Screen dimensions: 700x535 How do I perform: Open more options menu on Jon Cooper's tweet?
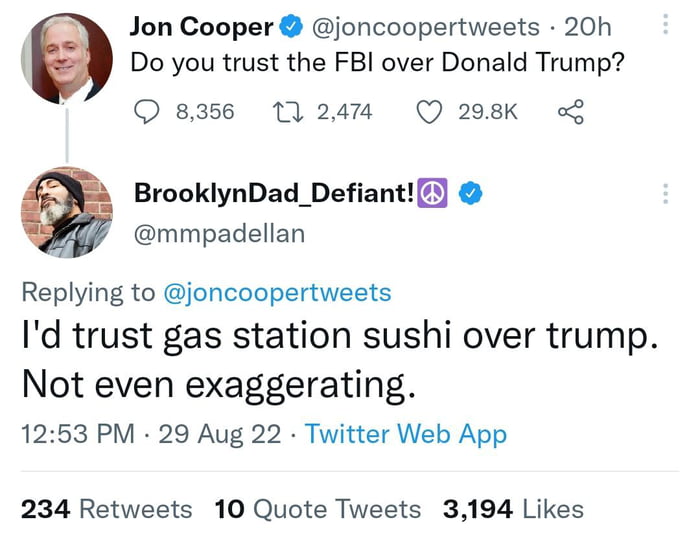pyautogui.click(x=665, y=26)
